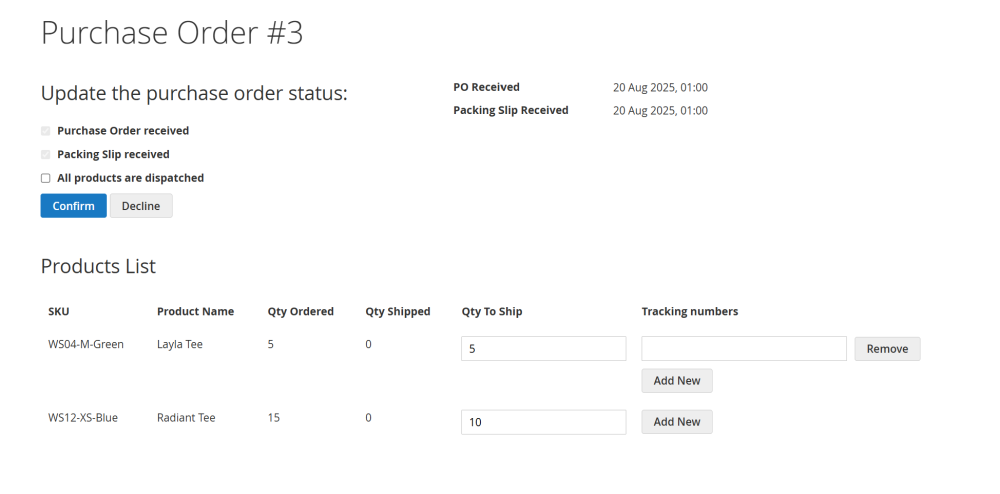Add a new tracking number for Layla Tee
This screenshot has height=494, width=1000.
(x=676, y=381)
